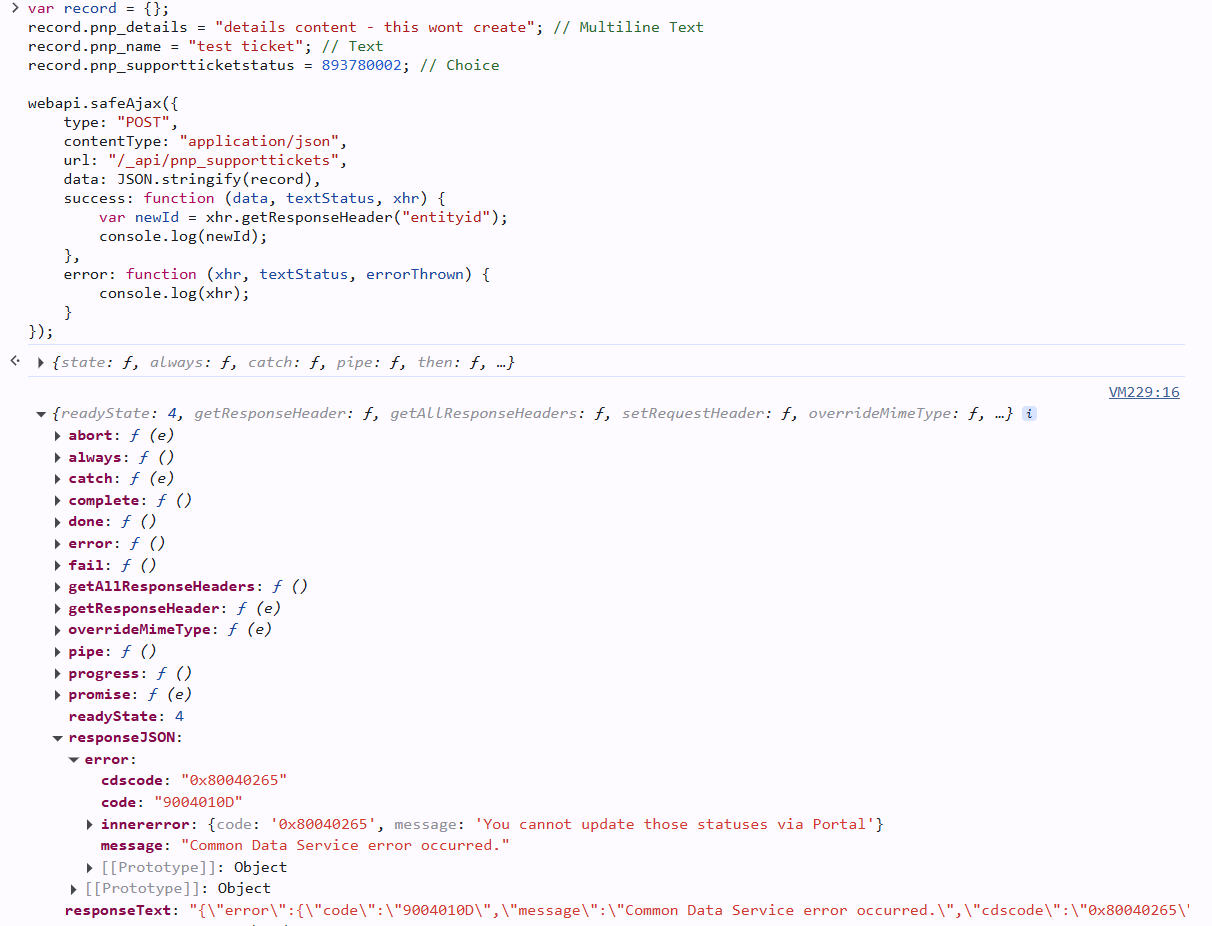Screen dimensions: 1212x926
Task: Expand the pipe function property
Action: [57, 651]
